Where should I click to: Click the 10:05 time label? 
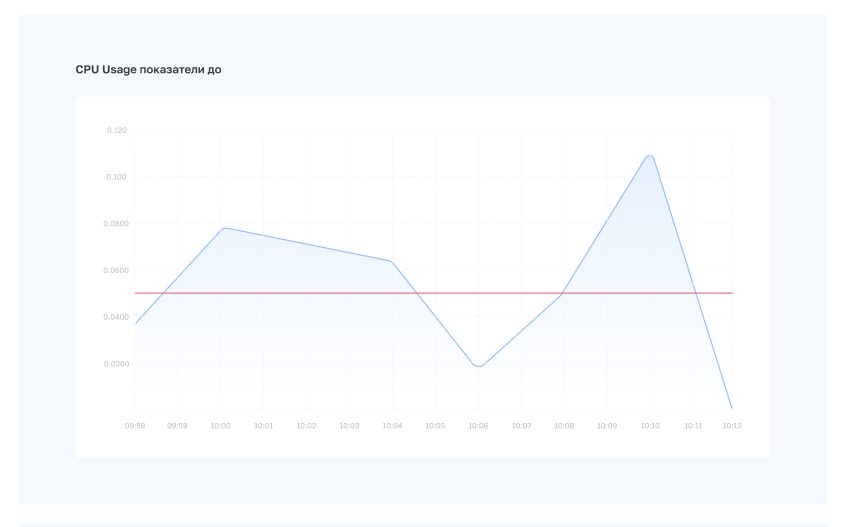click(x=435, y=426)
